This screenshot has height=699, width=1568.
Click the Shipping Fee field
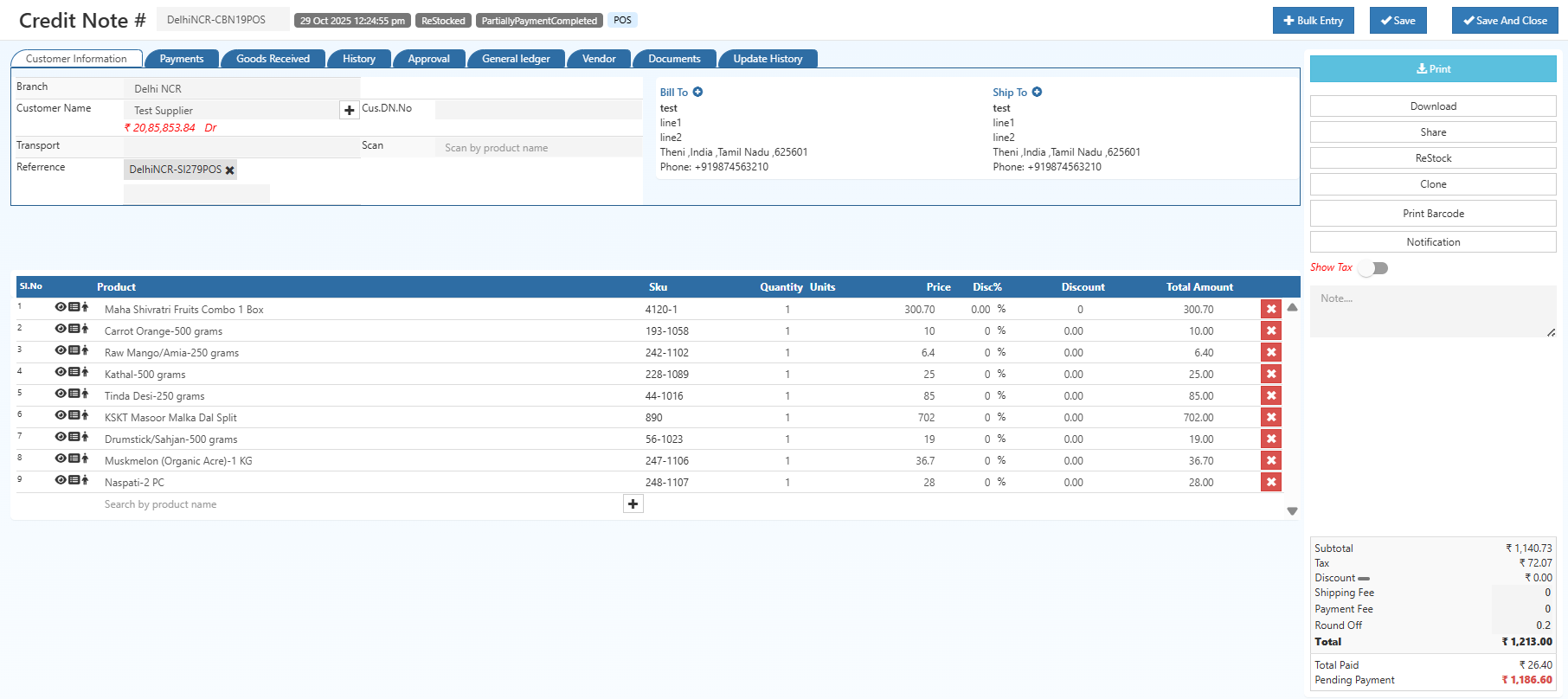(x=1523, y=593)
